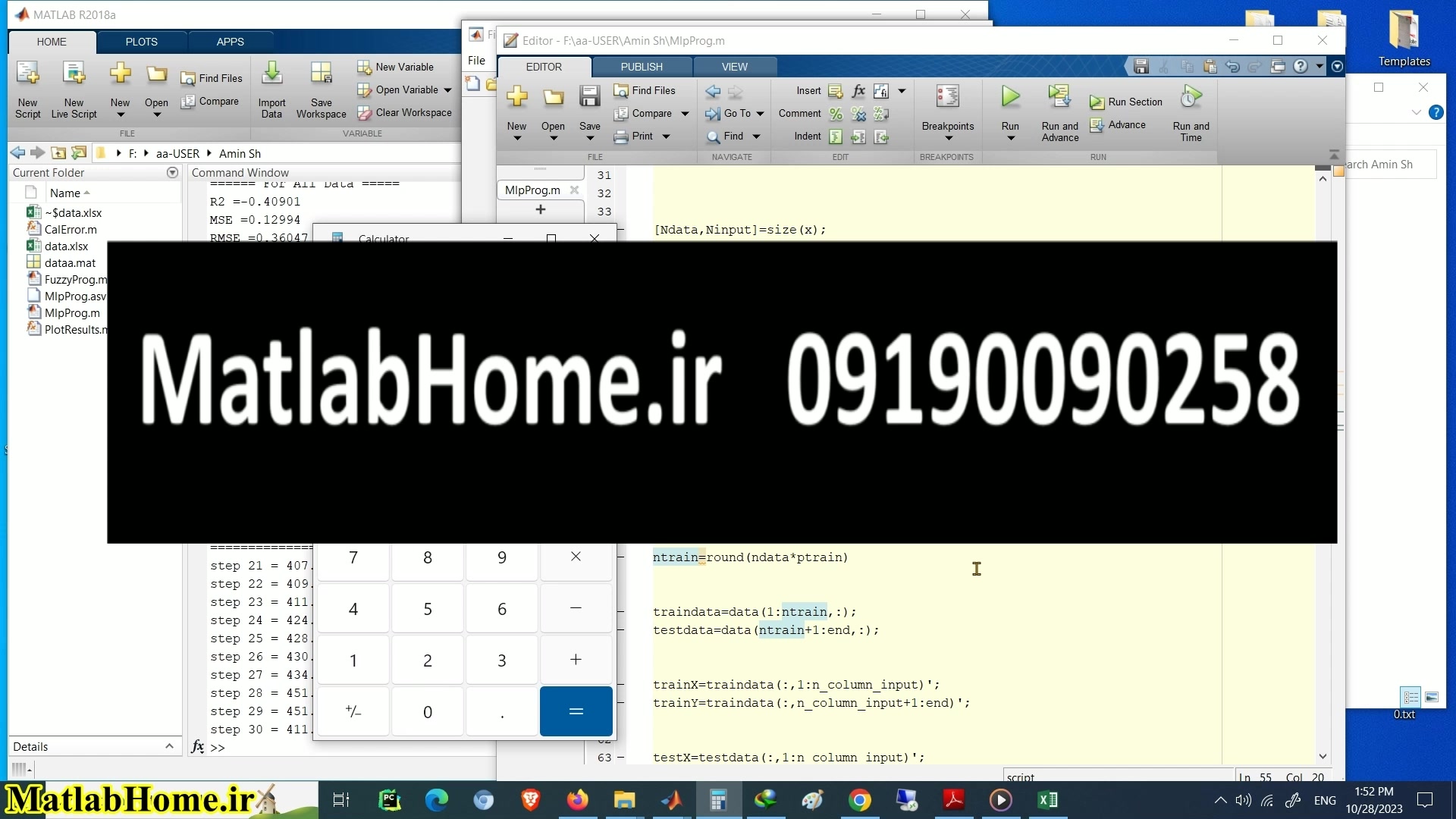Switch to PUBLISH tab in Editor
Screen dimensions: 1456x819
pyautogui.click(x=642, y=67)
